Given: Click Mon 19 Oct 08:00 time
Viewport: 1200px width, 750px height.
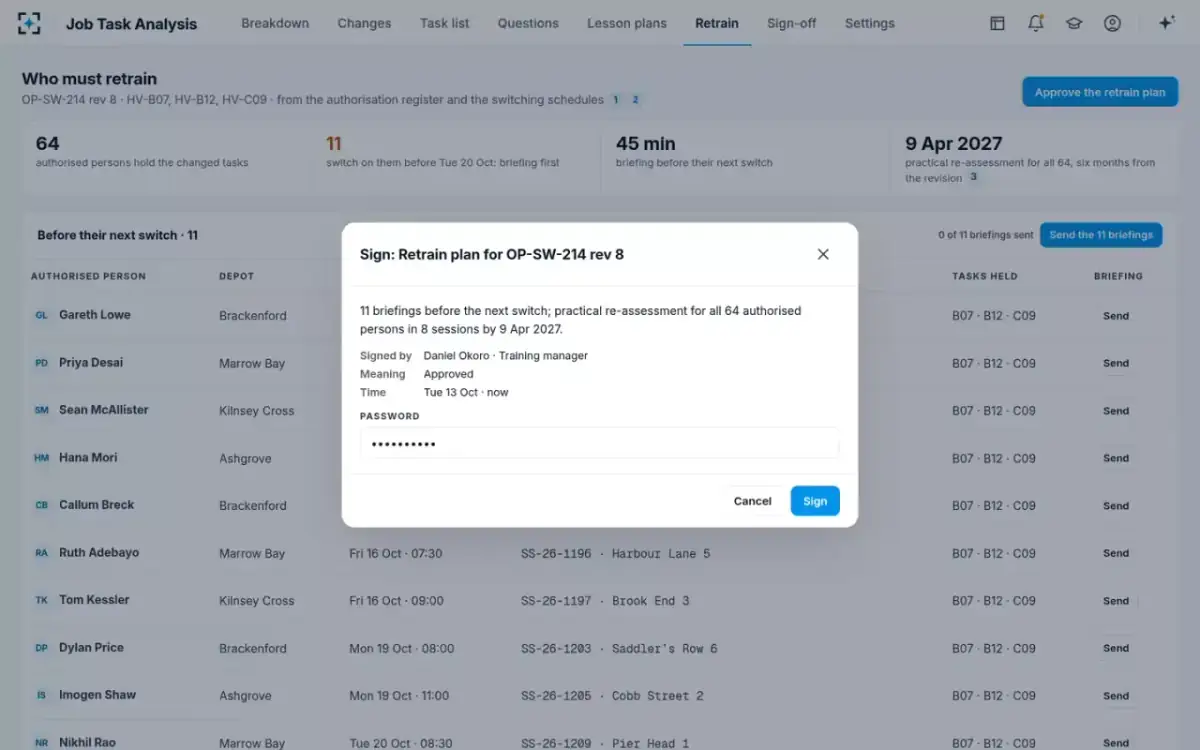Looking at the screenshot, I should pyautogui.click(x=401, y=648).
